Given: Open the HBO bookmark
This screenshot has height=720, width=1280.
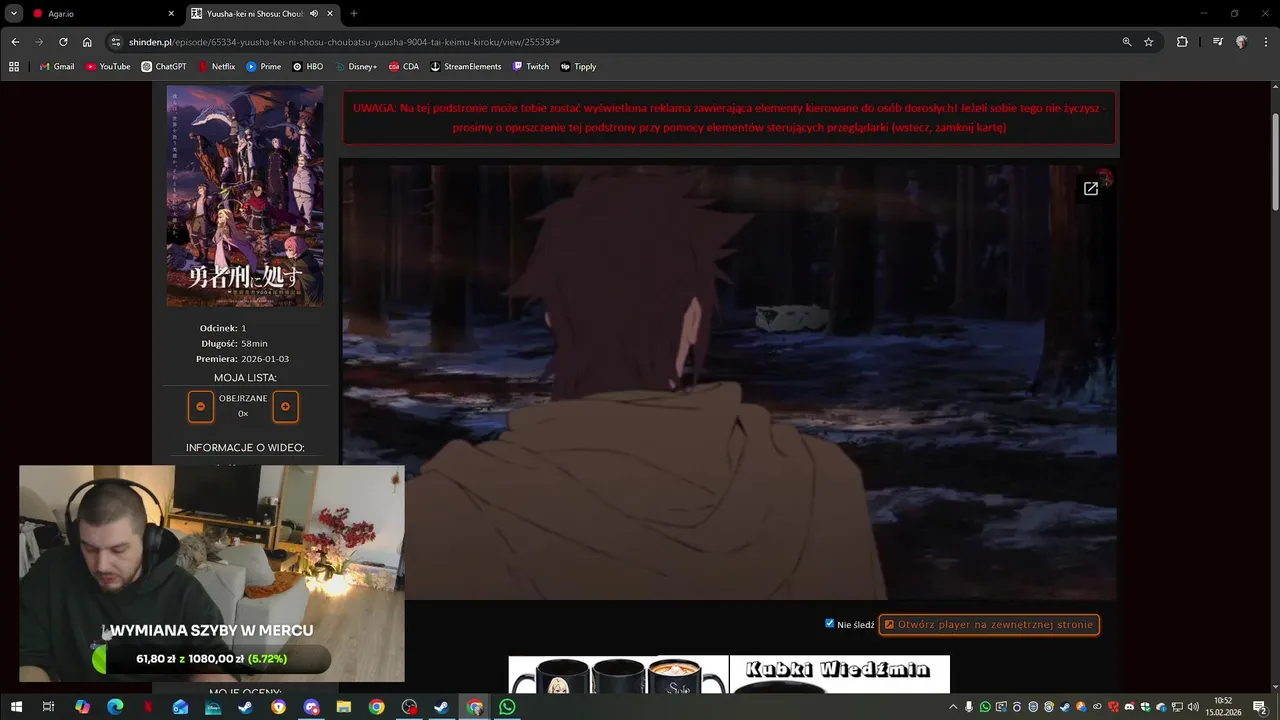Looking at the screenshot, I should 308,67.
